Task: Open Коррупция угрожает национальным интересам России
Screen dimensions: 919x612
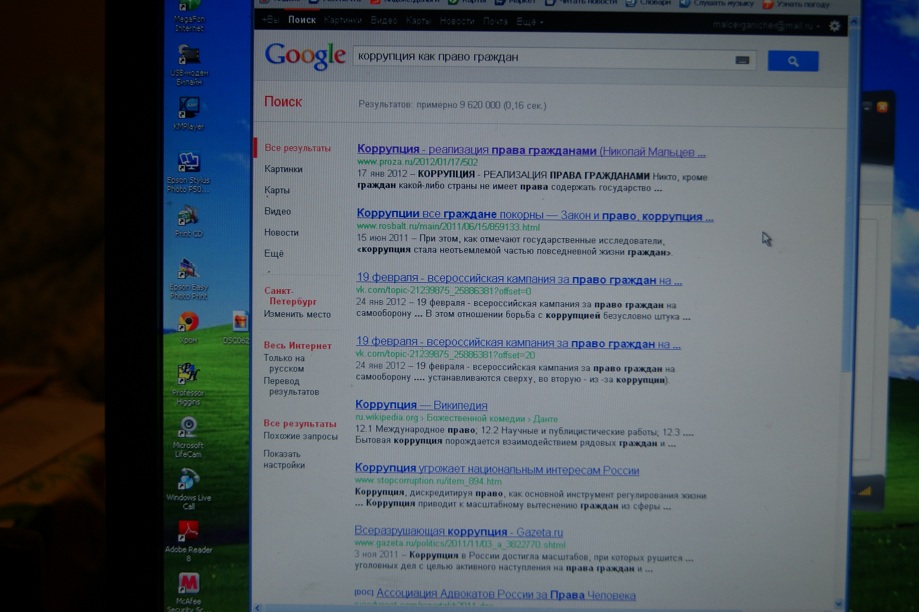Action: pyautogui.click(x=496, y=469)
